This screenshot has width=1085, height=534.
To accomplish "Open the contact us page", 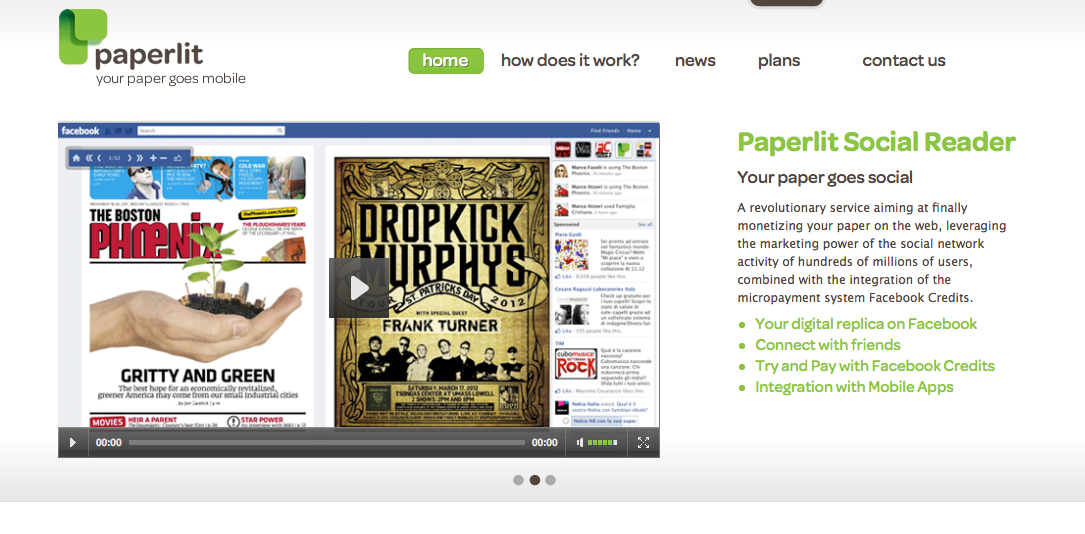I will coord(904,61).
